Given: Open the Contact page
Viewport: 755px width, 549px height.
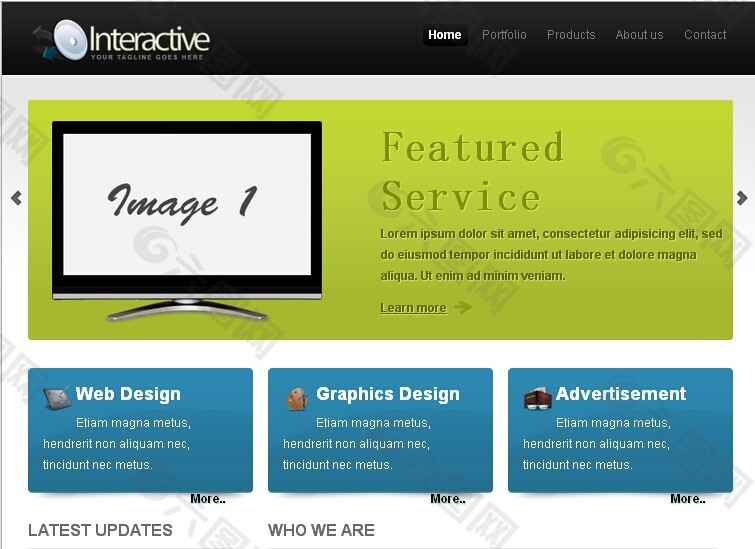Looking at the screenshot, I should (705, 35).
